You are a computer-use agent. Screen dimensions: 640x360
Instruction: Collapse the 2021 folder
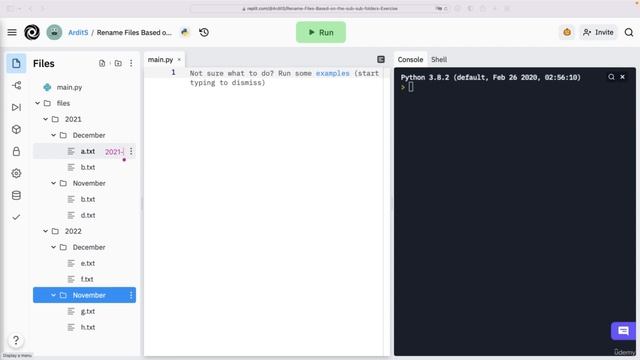(46, 119)
